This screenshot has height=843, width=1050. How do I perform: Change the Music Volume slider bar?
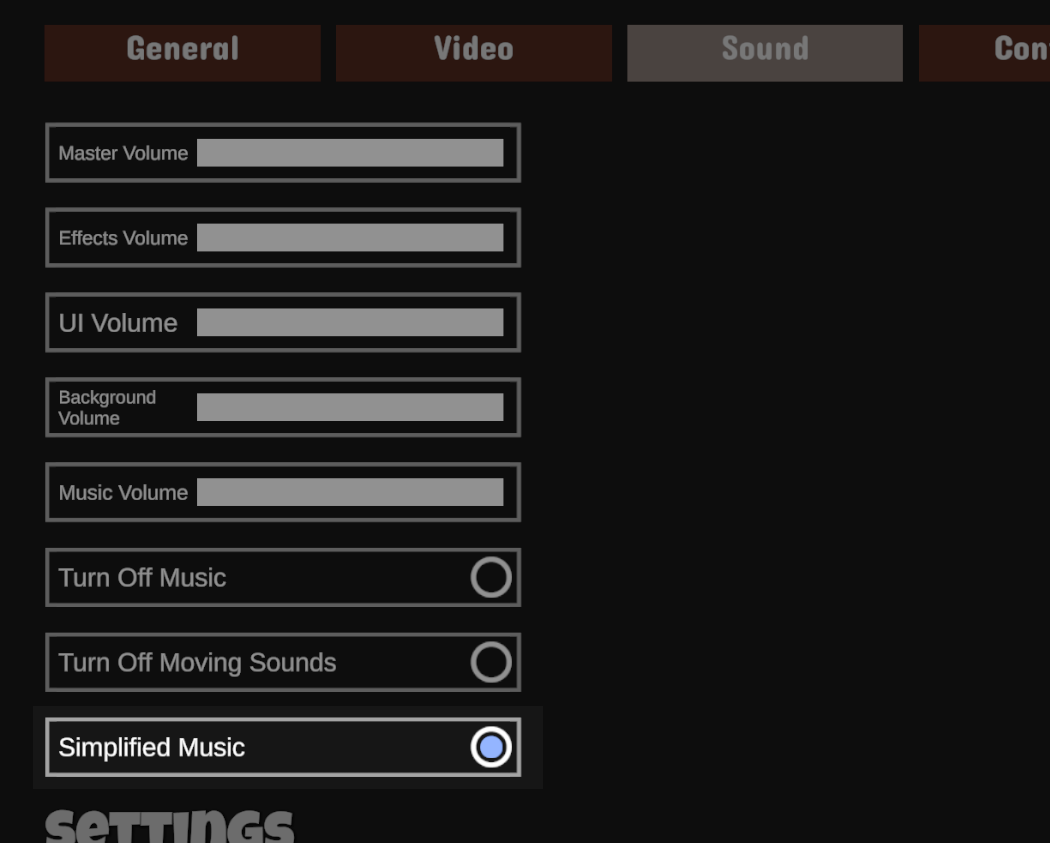coord(350,492)
